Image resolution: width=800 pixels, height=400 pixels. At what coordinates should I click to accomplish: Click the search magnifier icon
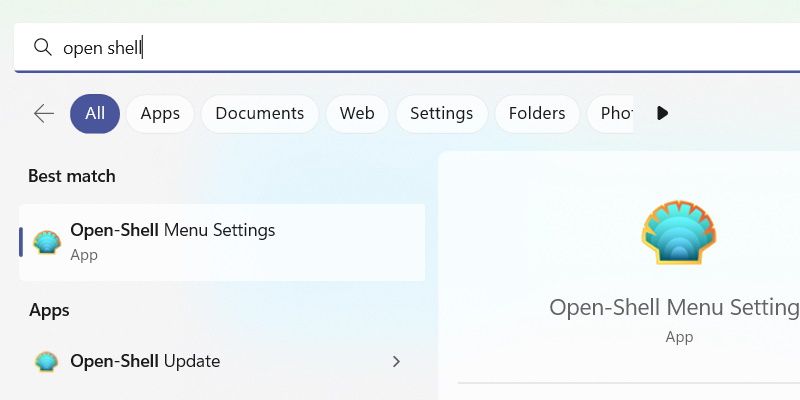(42, 47)
